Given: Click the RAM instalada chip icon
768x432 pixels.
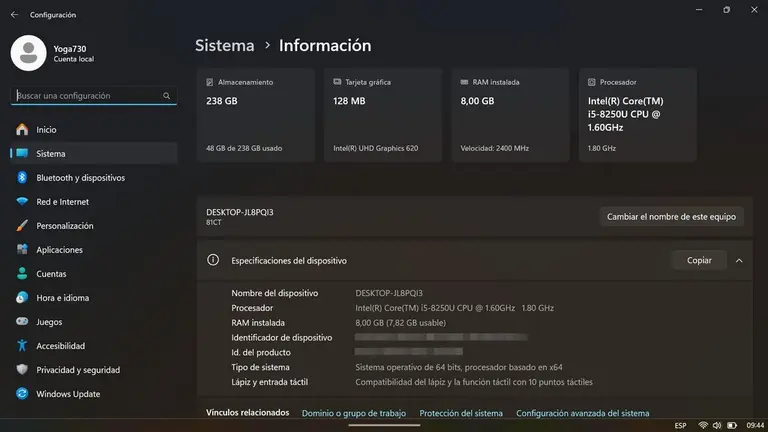Looking at the screenshot, I should (x=464, y=82).
